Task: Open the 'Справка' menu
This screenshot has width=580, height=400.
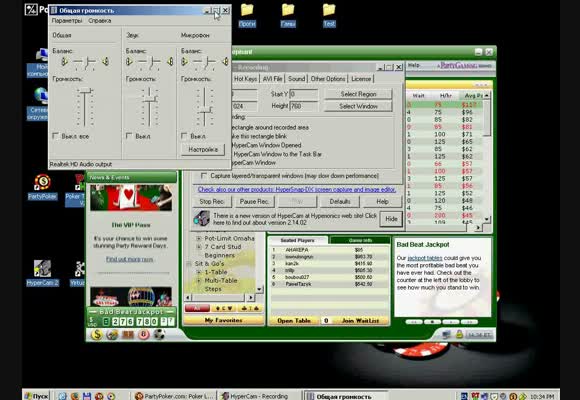Action: click(x=100, y=21)
